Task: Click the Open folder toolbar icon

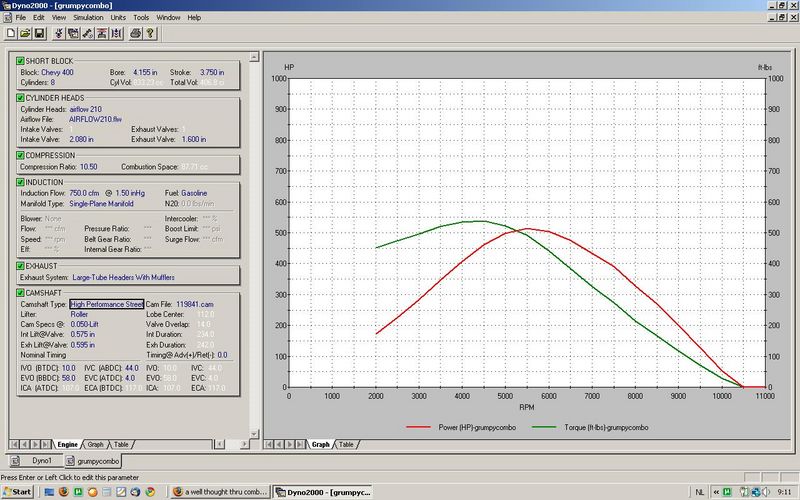Action: (23, 33)
